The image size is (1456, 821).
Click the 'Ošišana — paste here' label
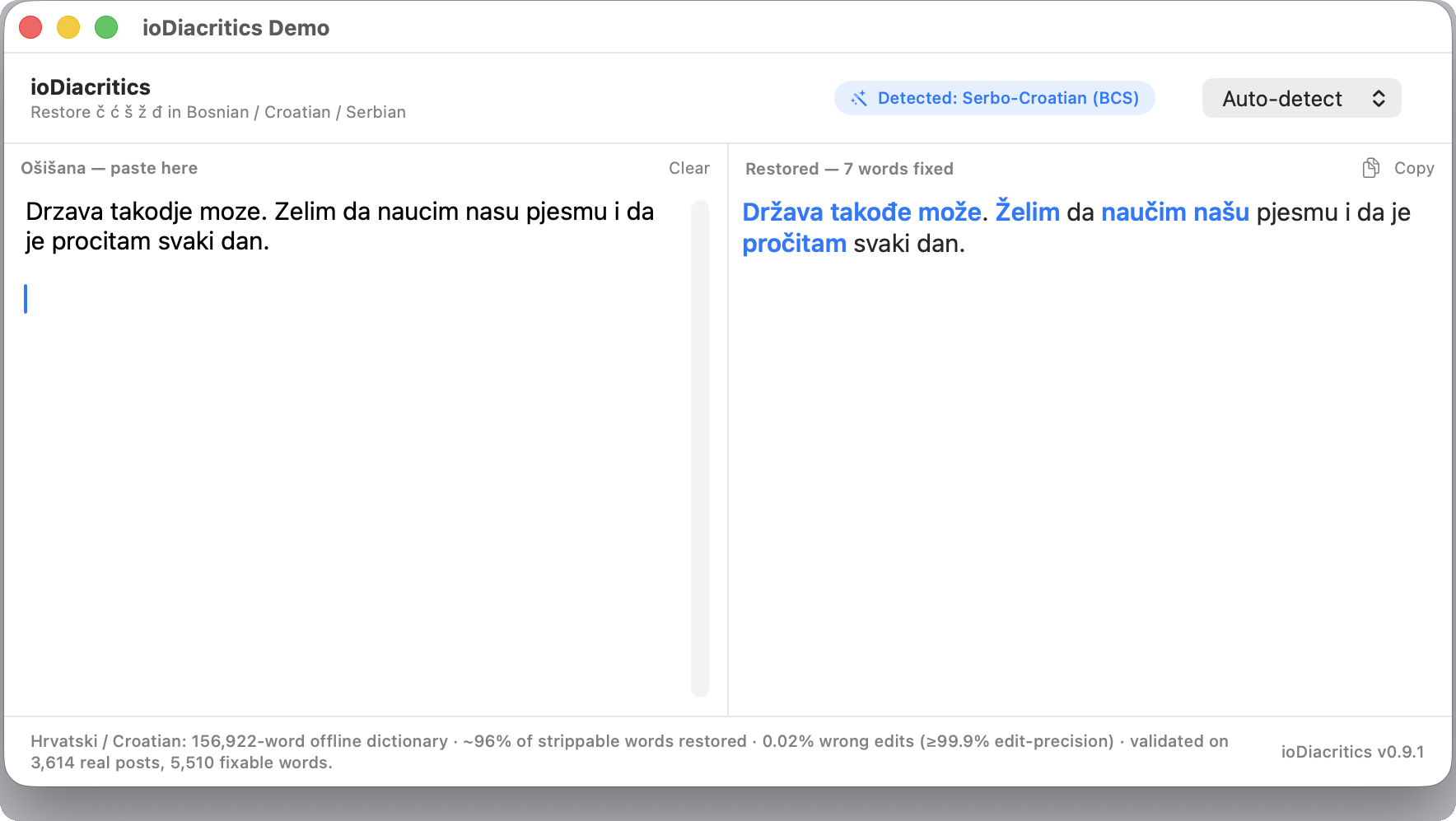tap(109, 168)
